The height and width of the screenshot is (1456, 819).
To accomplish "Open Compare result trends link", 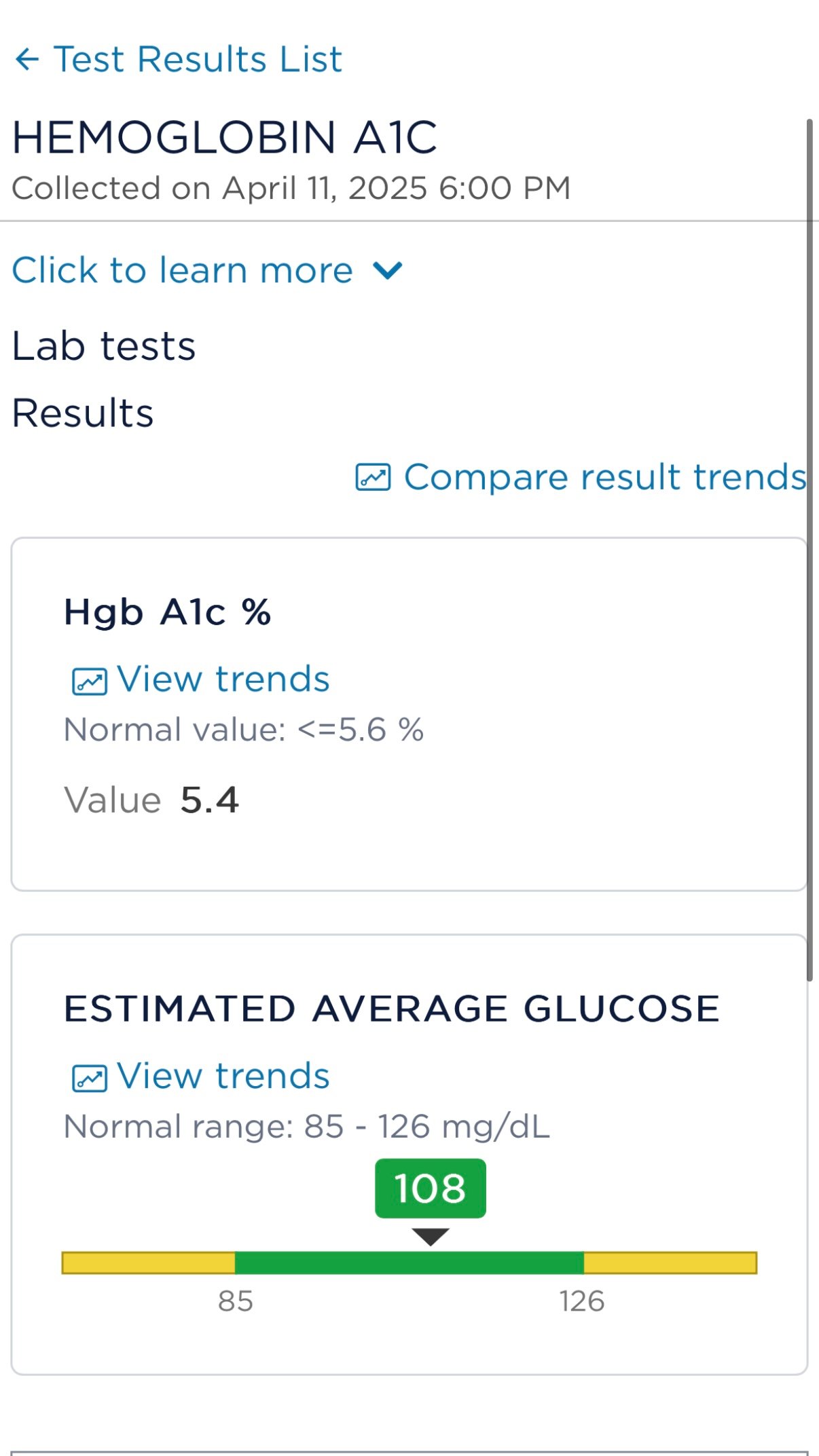I will pos(604,477).
